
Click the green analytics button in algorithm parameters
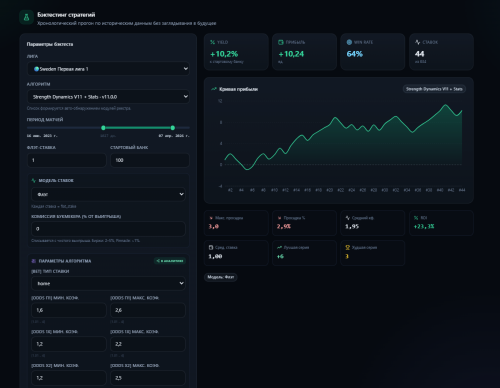coord(170,261)
